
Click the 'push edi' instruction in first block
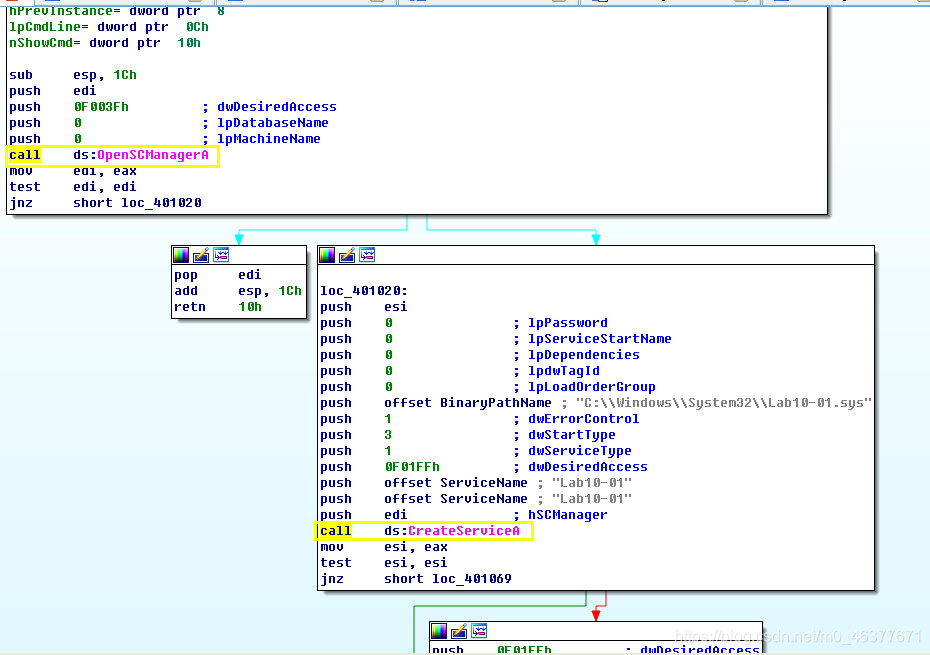(52, 91)
